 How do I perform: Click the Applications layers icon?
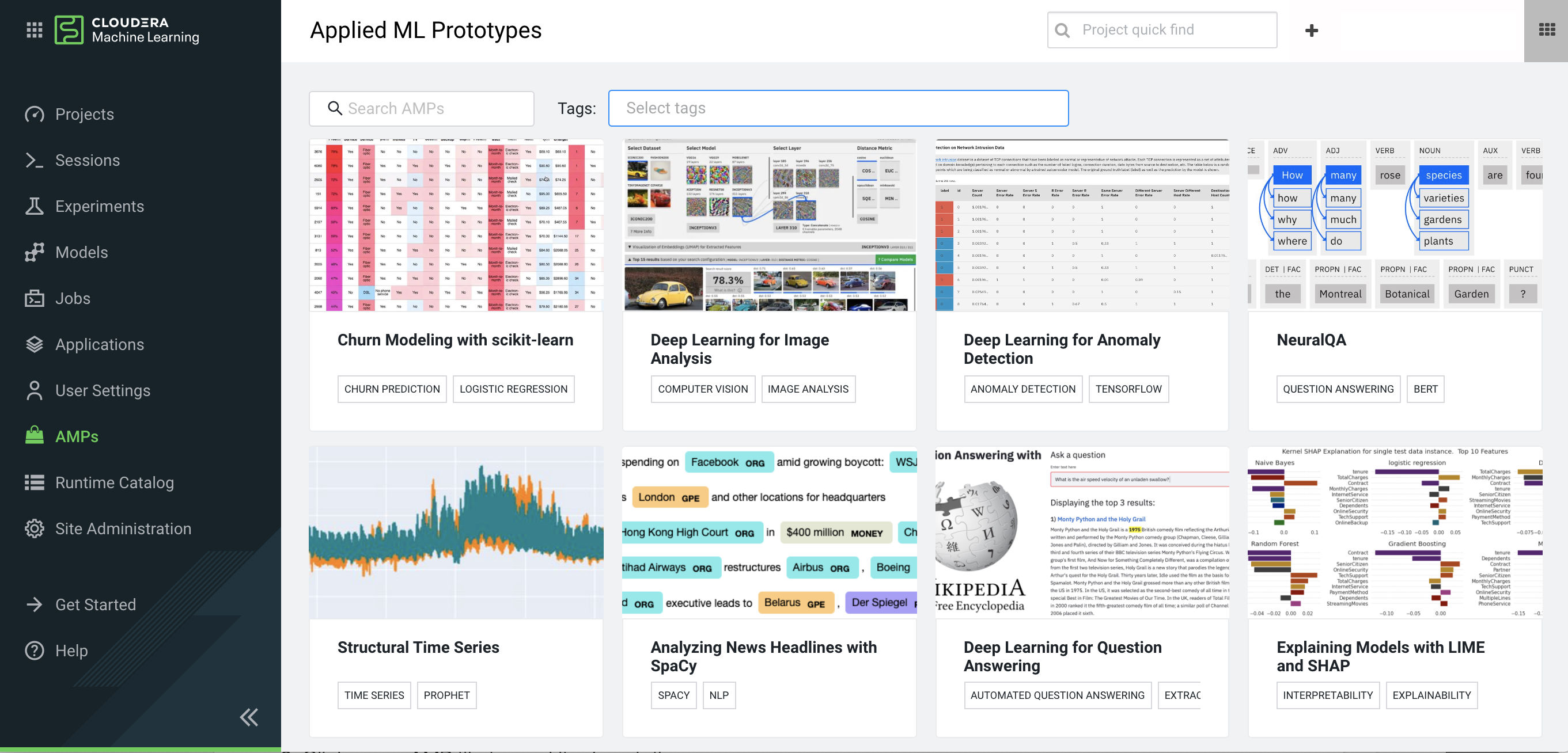(34, 344)
